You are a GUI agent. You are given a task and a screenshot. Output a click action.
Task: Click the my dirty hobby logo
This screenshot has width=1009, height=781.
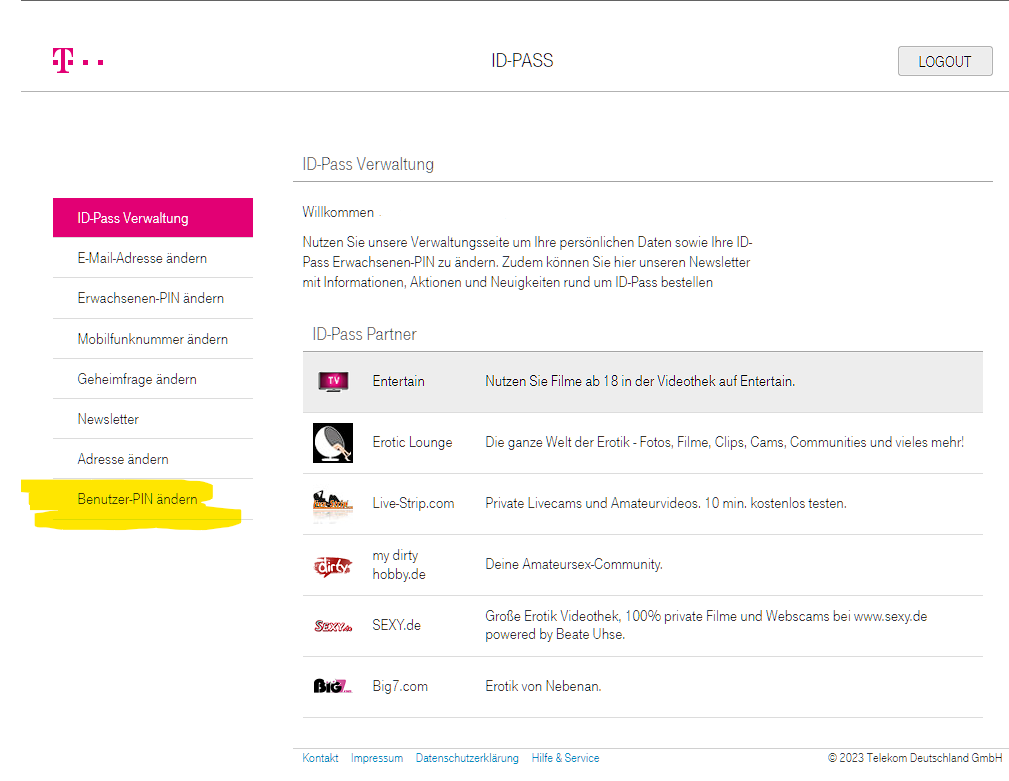pos(333,565)
